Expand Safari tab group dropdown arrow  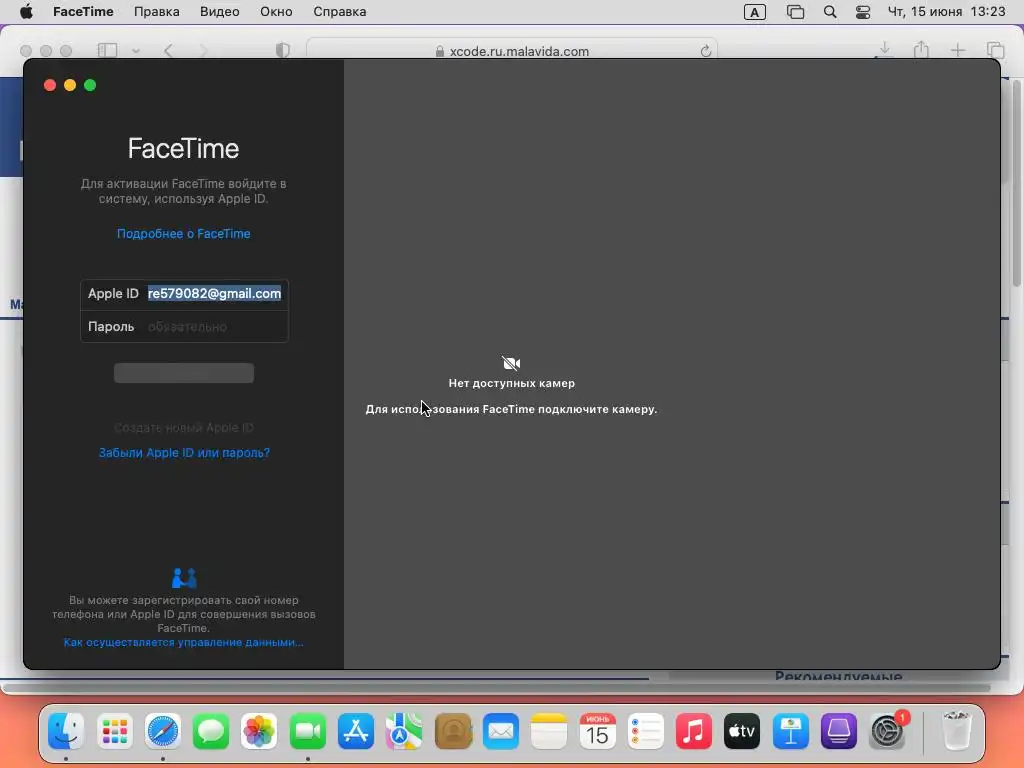(x=136, y=50)
